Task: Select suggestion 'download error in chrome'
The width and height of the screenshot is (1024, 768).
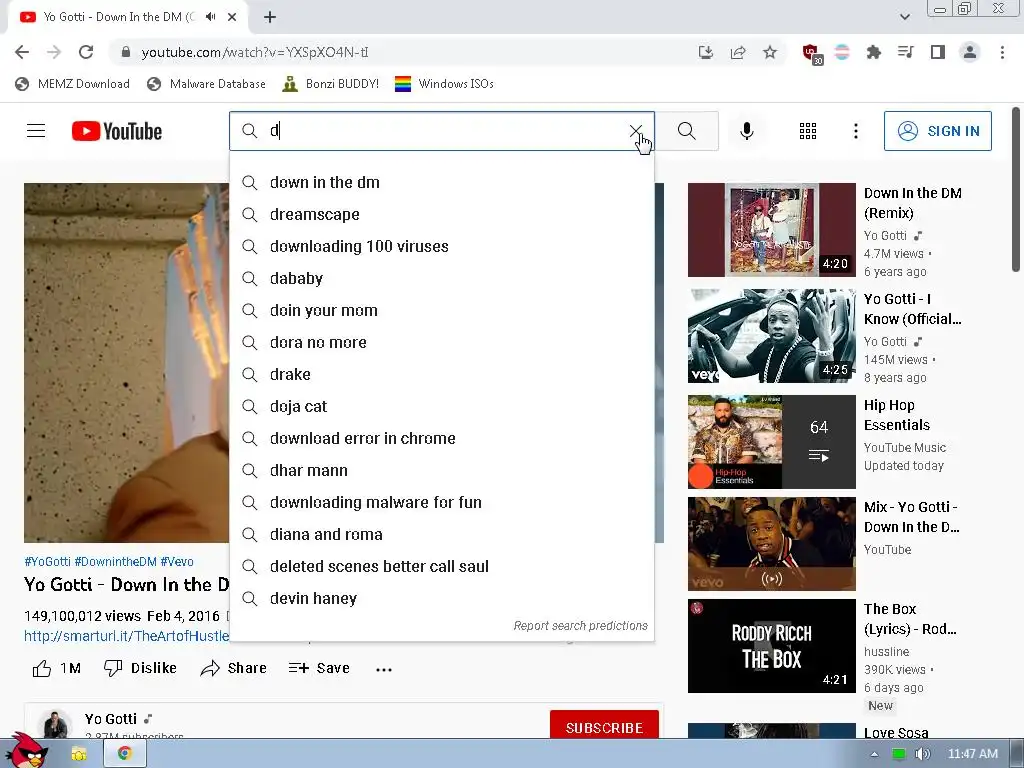Action: coord(441,438)
